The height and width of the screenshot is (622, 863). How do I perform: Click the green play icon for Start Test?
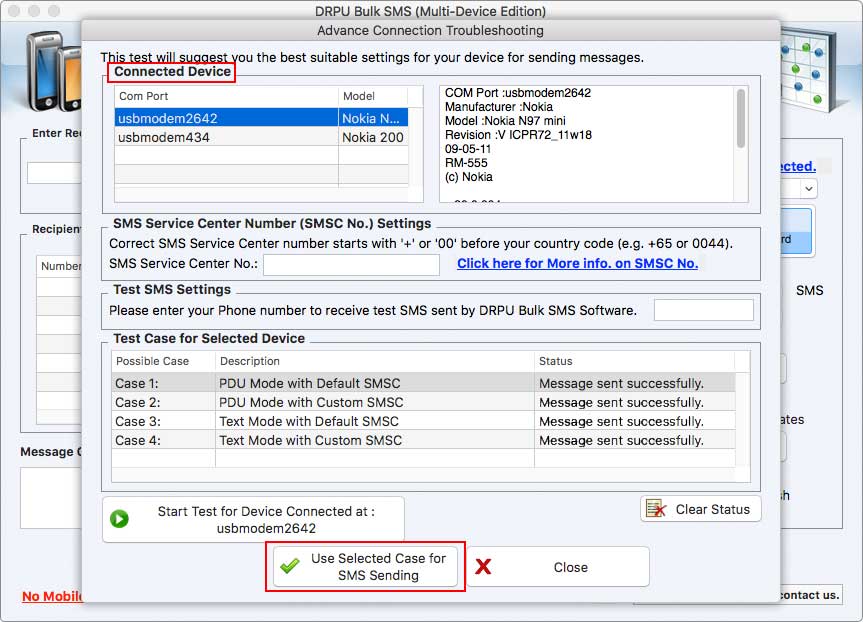click(x=119, y=519)
